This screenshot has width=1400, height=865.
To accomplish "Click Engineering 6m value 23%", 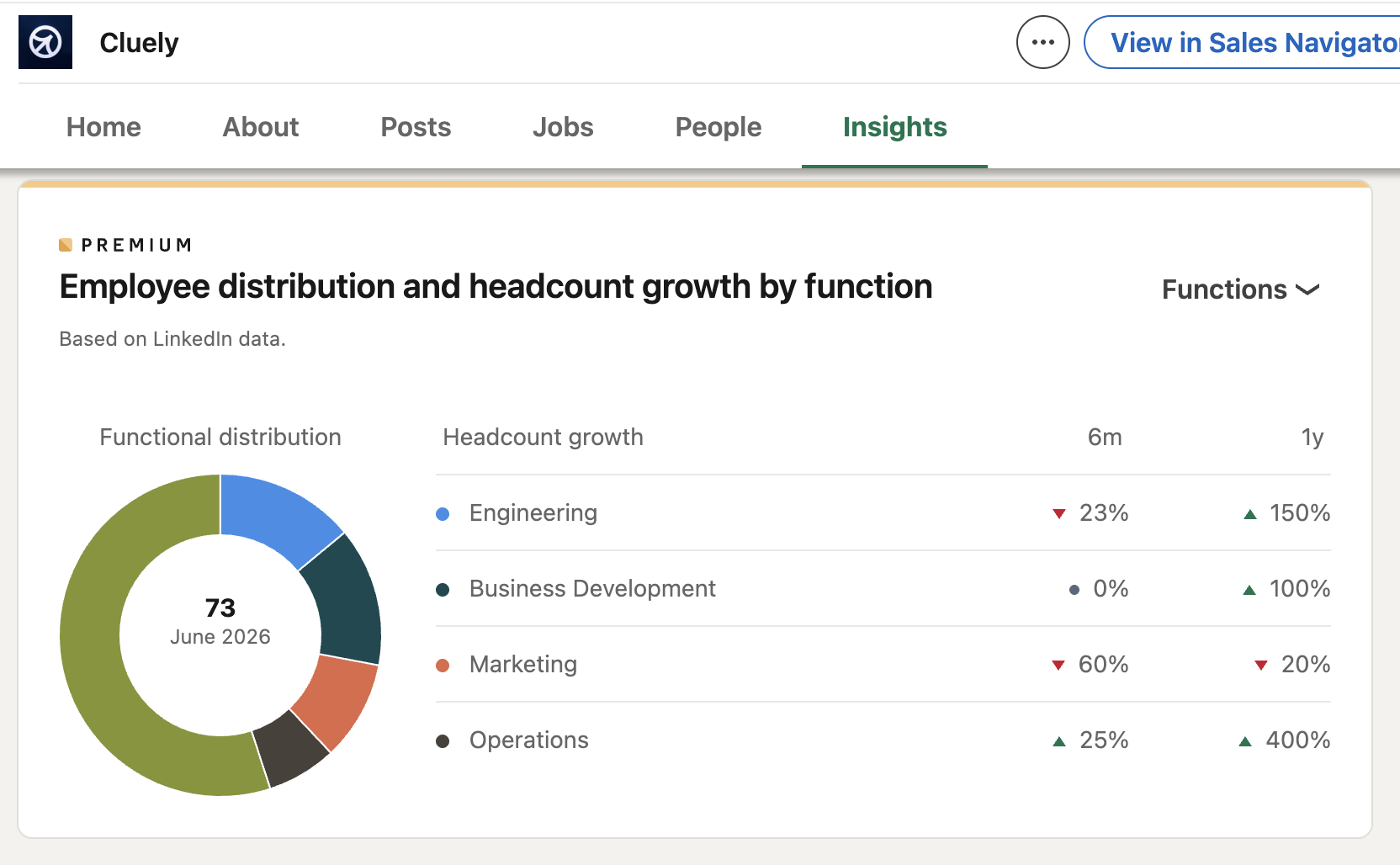I will 1104,513.
